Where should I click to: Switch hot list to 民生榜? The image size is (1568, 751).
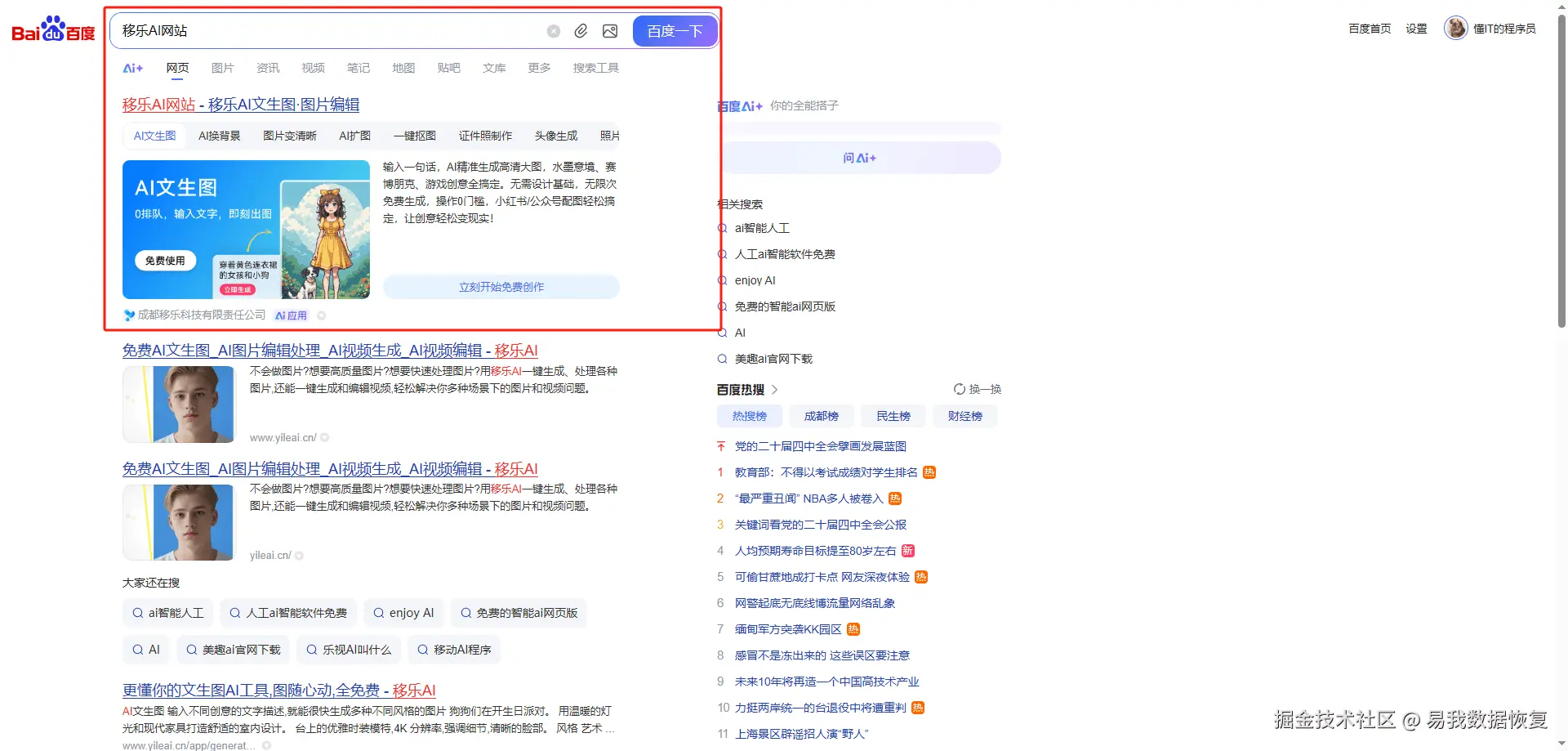tap(893, 416)
